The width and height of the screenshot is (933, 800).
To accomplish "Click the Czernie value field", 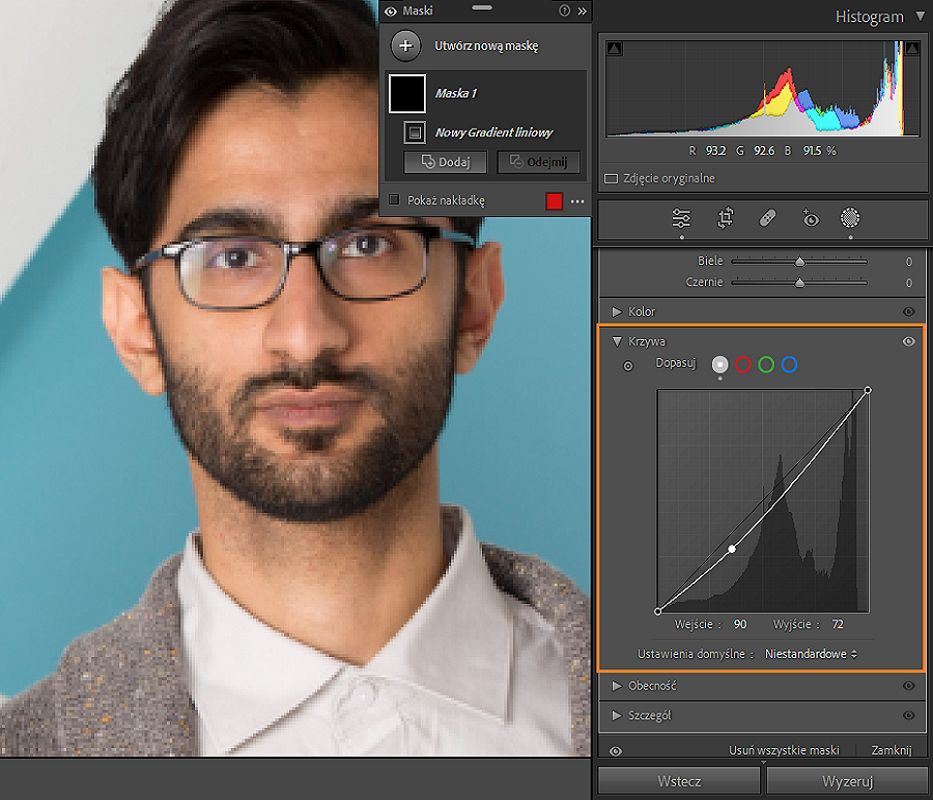I will coord(909,283).
